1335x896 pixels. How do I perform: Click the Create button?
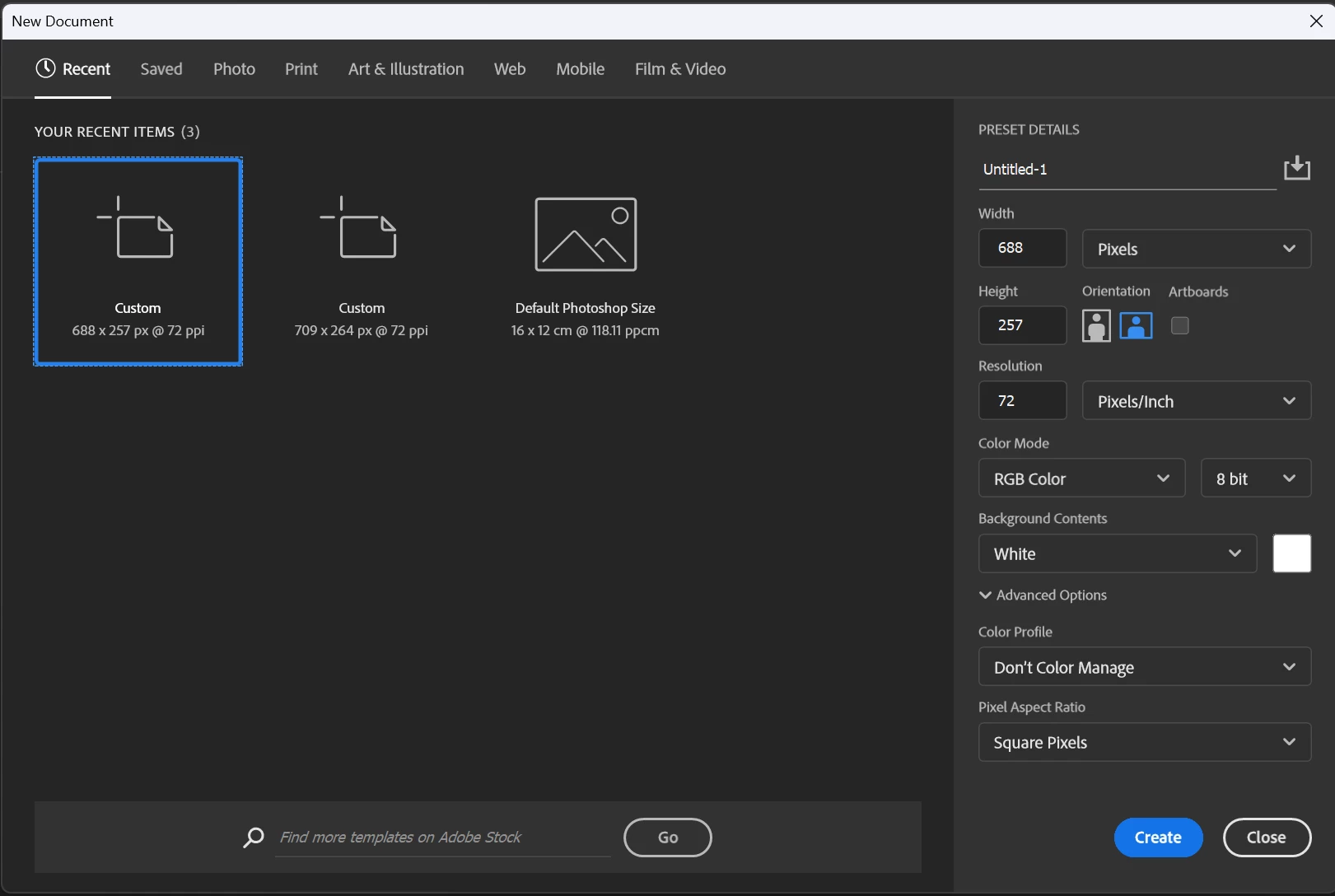[1158, 838]
